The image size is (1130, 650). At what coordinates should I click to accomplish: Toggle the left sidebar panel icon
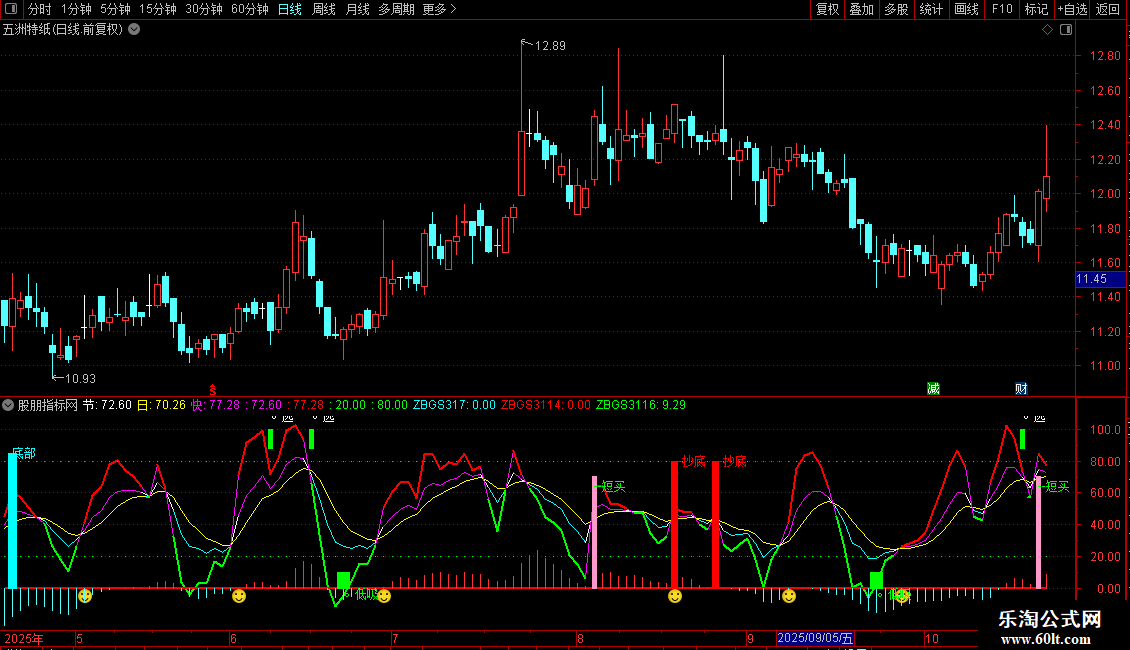point(11,9)
